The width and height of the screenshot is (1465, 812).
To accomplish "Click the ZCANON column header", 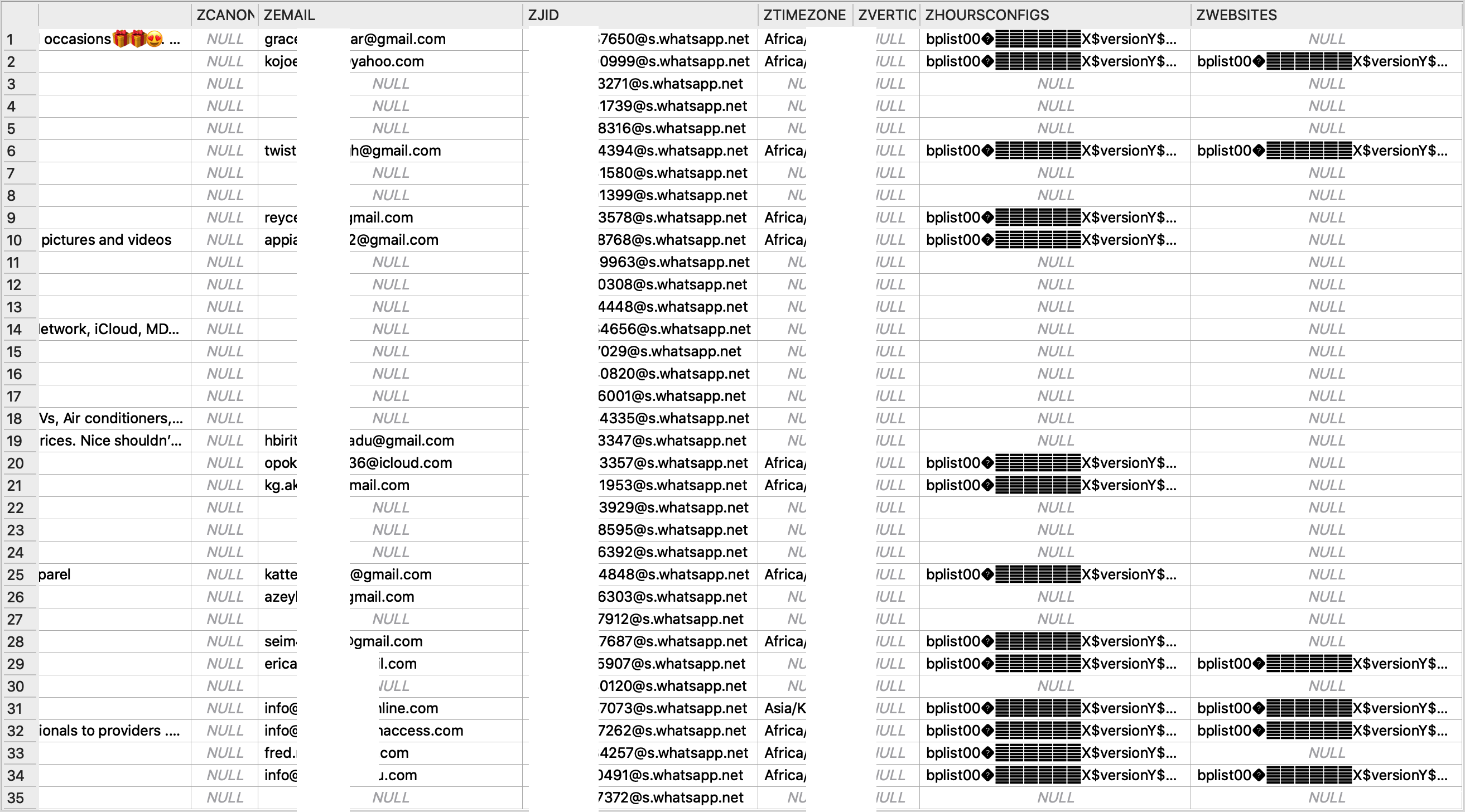I will [x=220, y=11].
